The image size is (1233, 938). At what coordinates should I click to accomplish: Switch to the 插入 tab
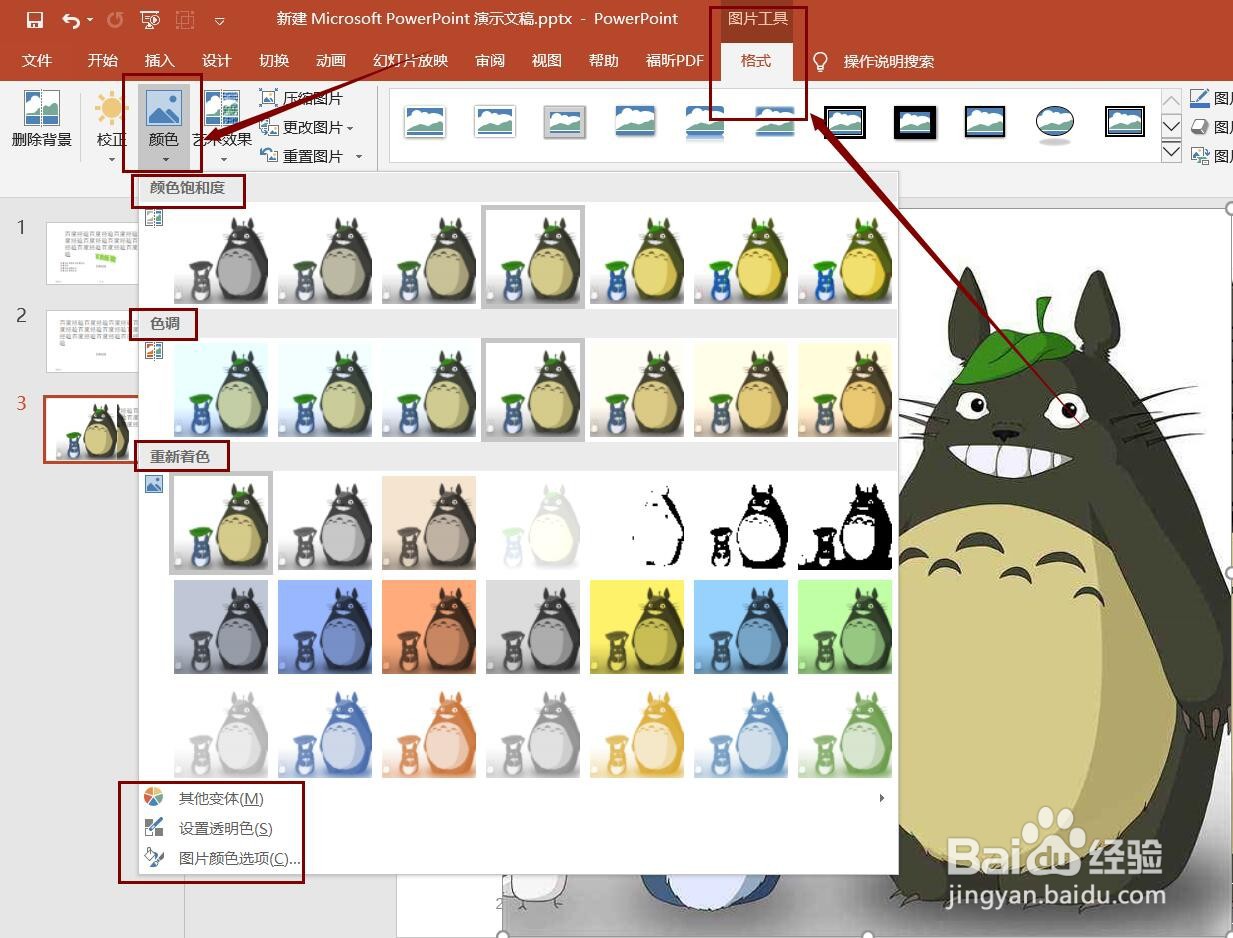point(159,61)
